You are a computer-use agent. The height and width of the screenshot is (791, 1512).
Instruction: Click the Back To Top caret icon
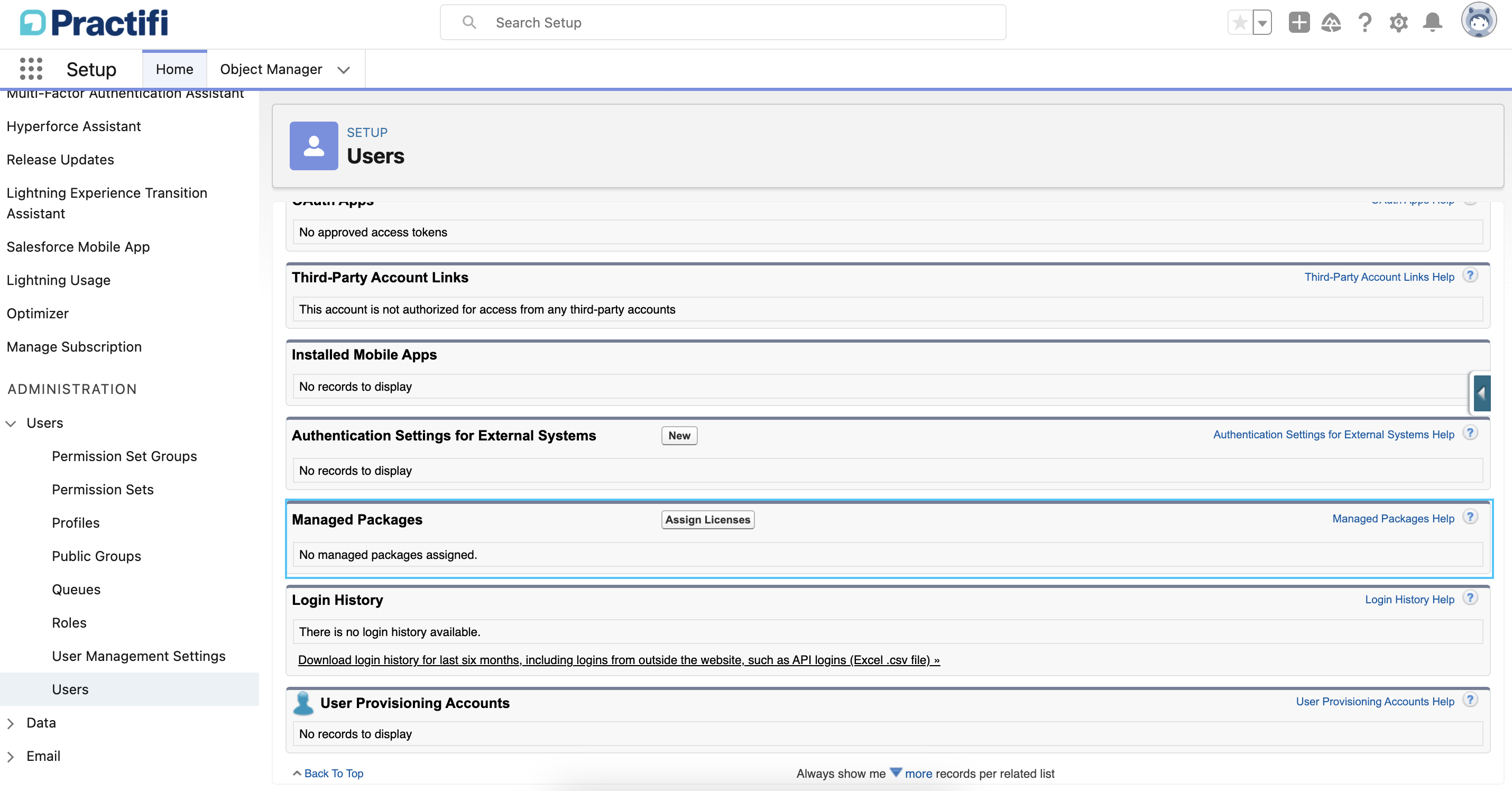[x=297, y=774]
